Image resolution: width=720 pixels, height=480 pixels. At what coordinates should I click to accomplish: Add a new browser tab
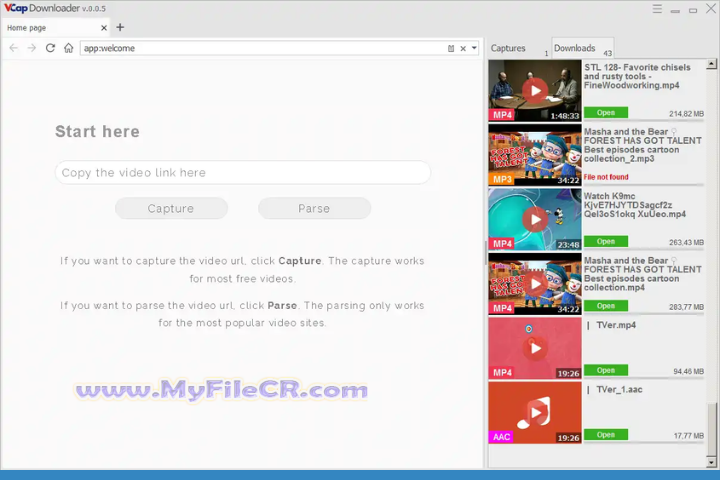120,28
